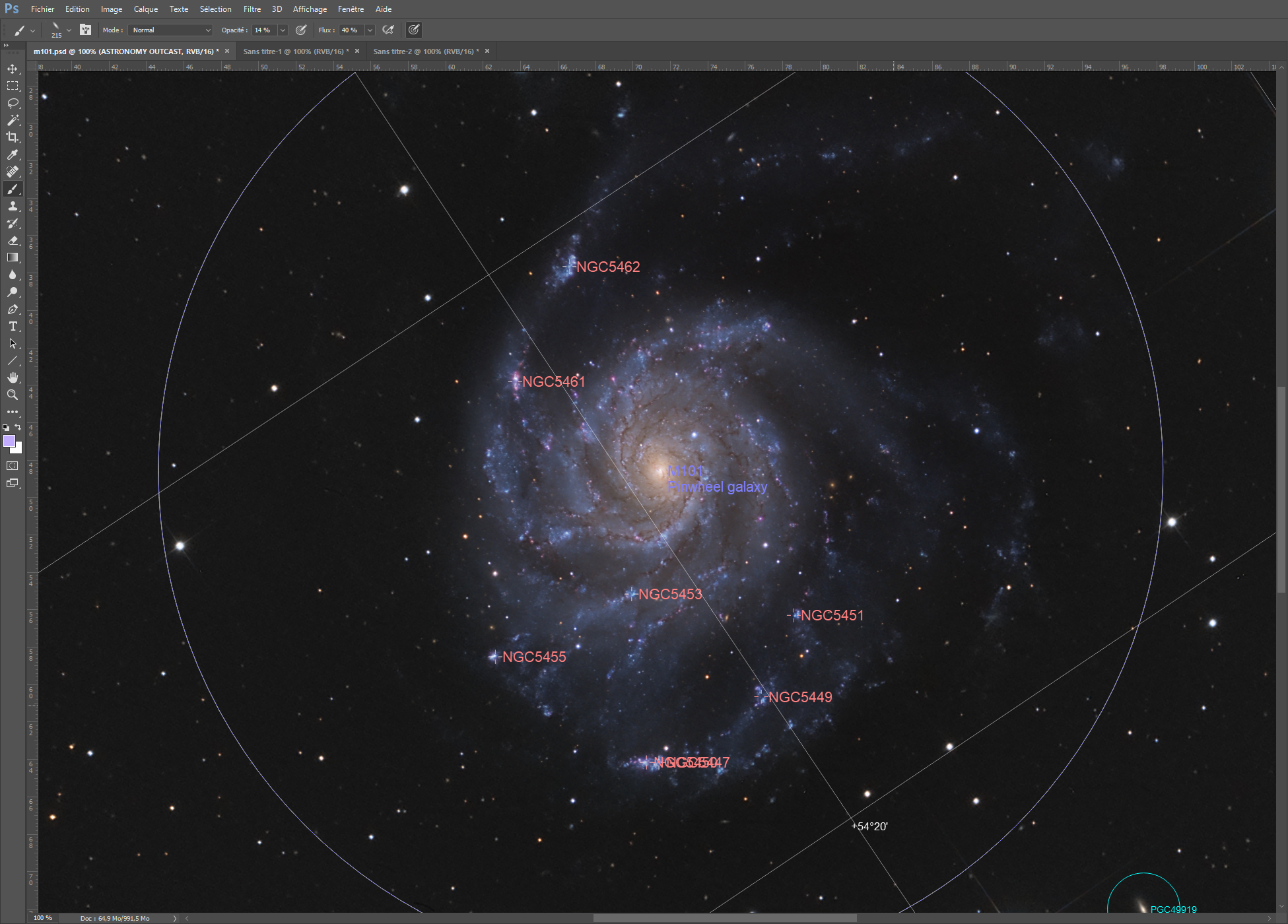The image size is (1288, 924).
Task: Toggle the brush settings panel
Action: (85, 30)
